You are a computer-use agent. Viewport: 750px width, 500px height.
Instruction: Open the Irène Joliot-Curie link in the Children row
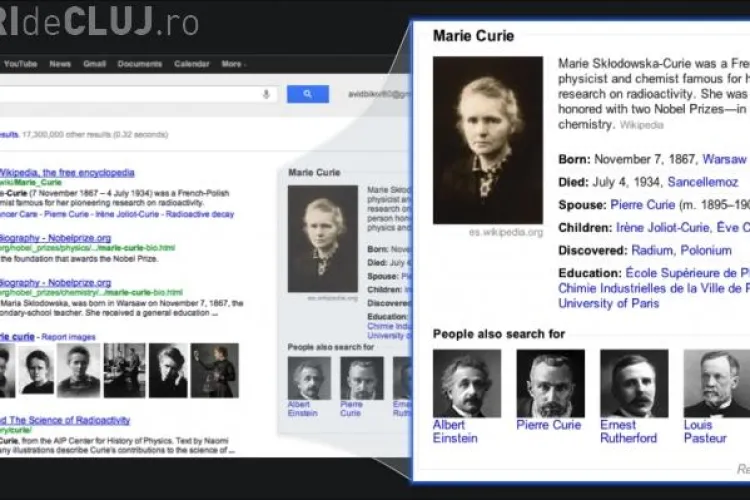tap(662, 228)
